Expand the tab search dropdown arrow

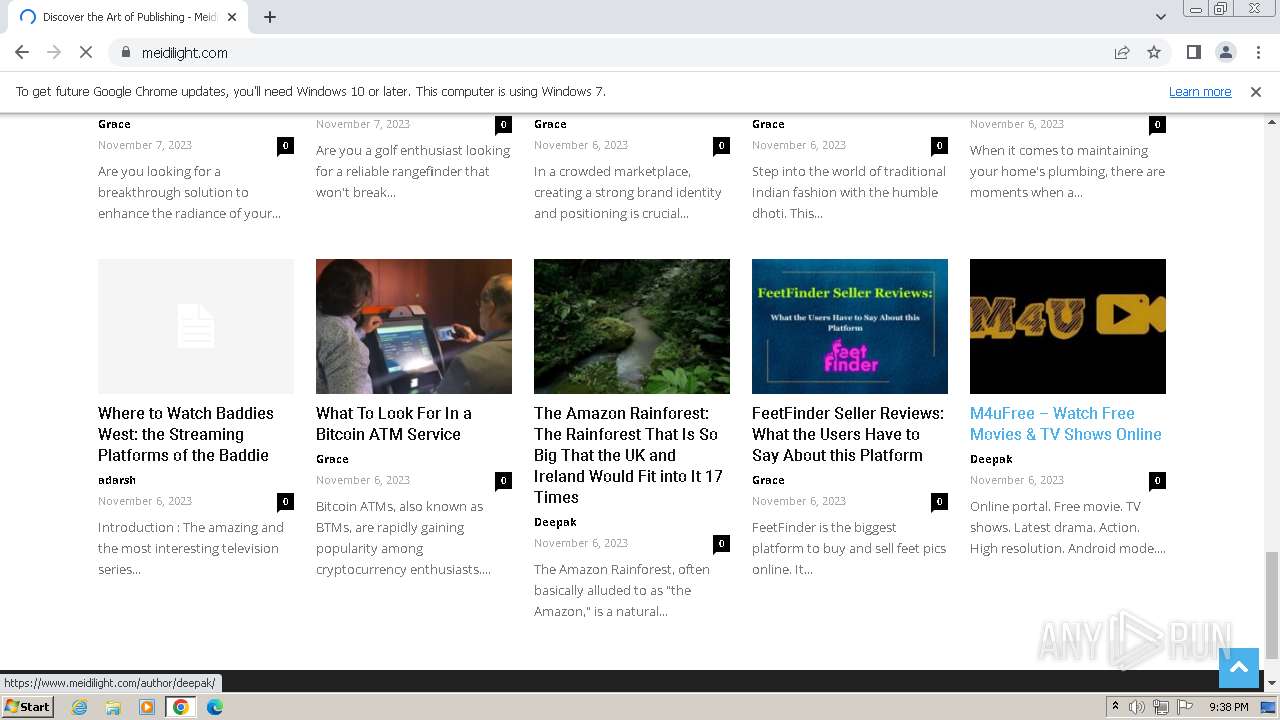pos(1161,17)
